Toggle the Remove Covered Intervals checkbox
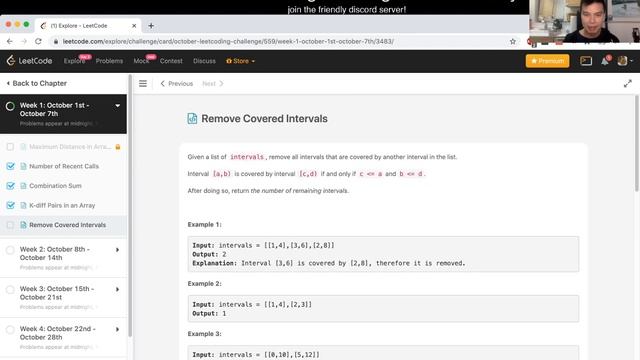 (10, 225)
